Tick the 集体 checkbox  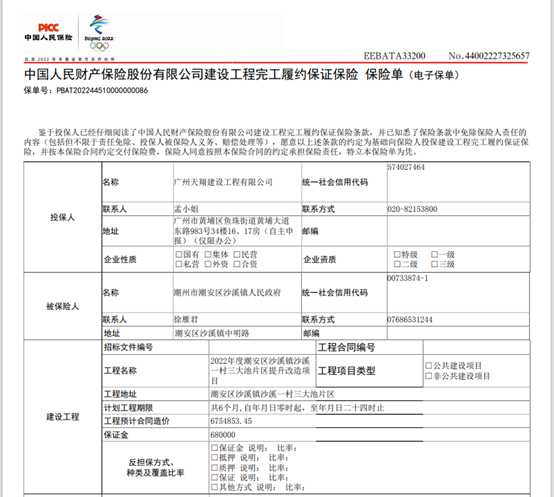(208, 254)
